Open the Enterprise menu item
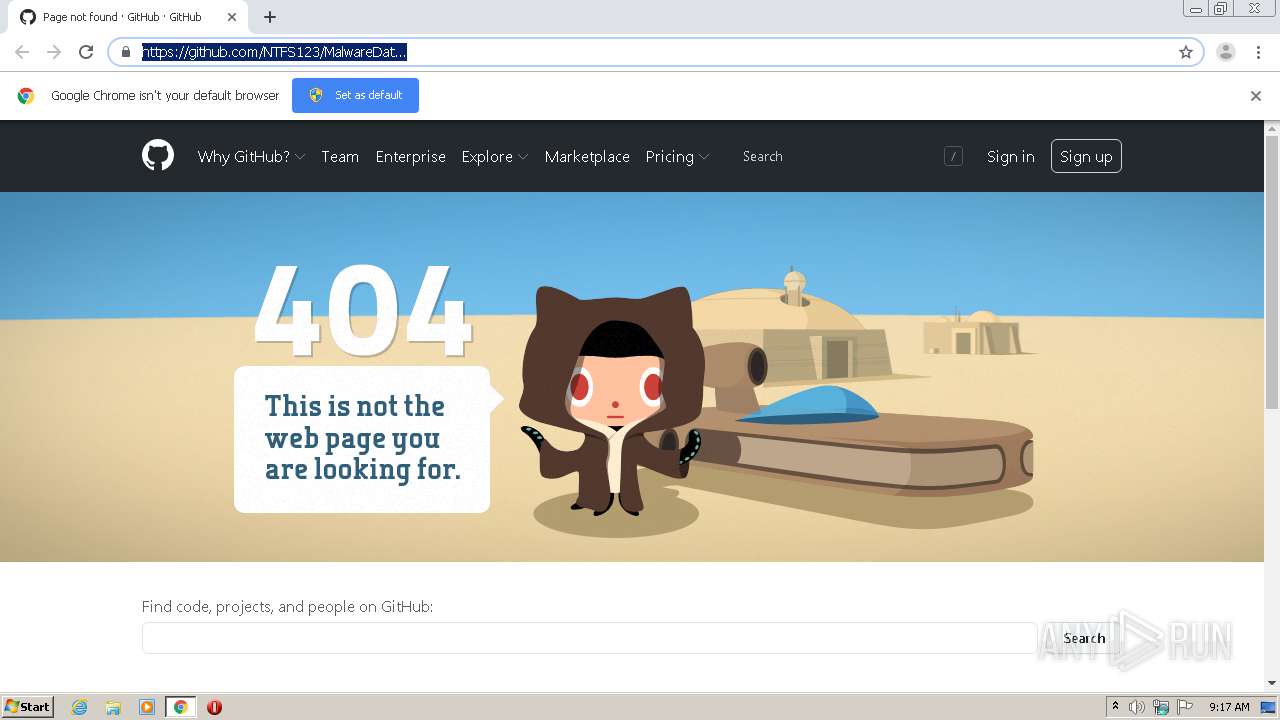 (410, 156)
